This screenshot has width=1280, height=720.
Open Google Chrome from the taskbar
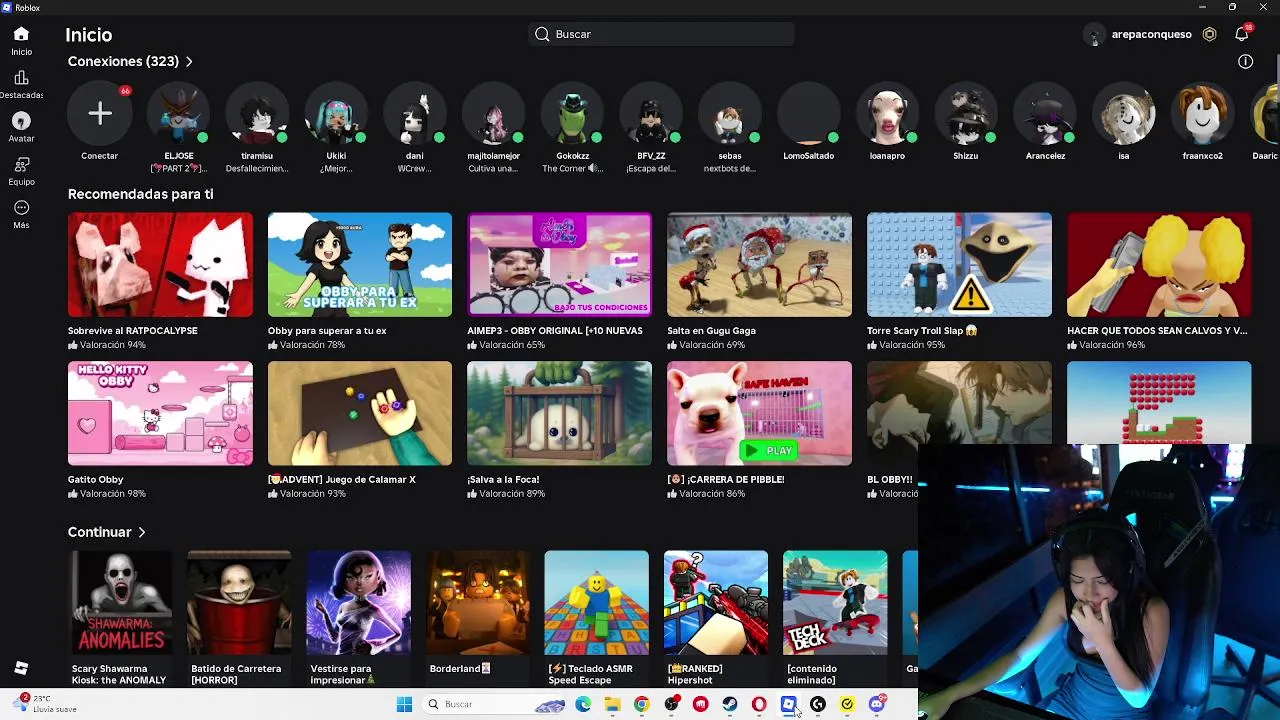click(642, 705)
